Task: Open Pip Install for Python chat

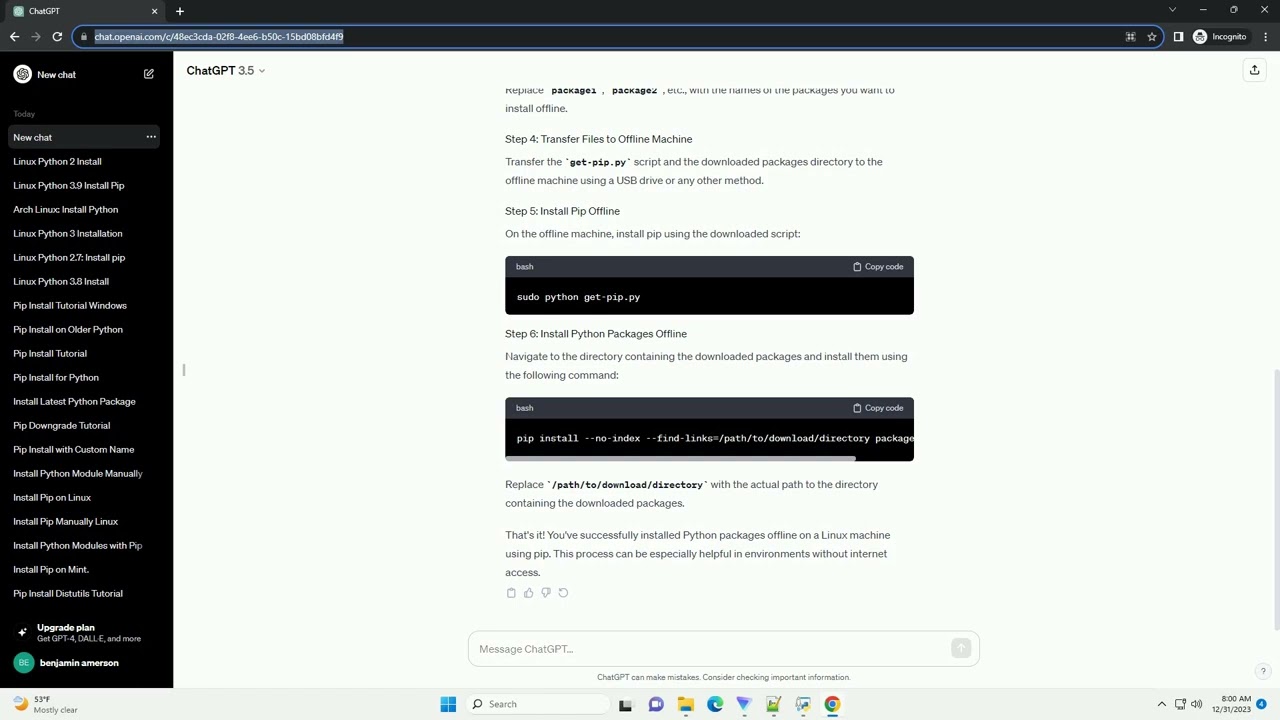Action: click(56, 377)
